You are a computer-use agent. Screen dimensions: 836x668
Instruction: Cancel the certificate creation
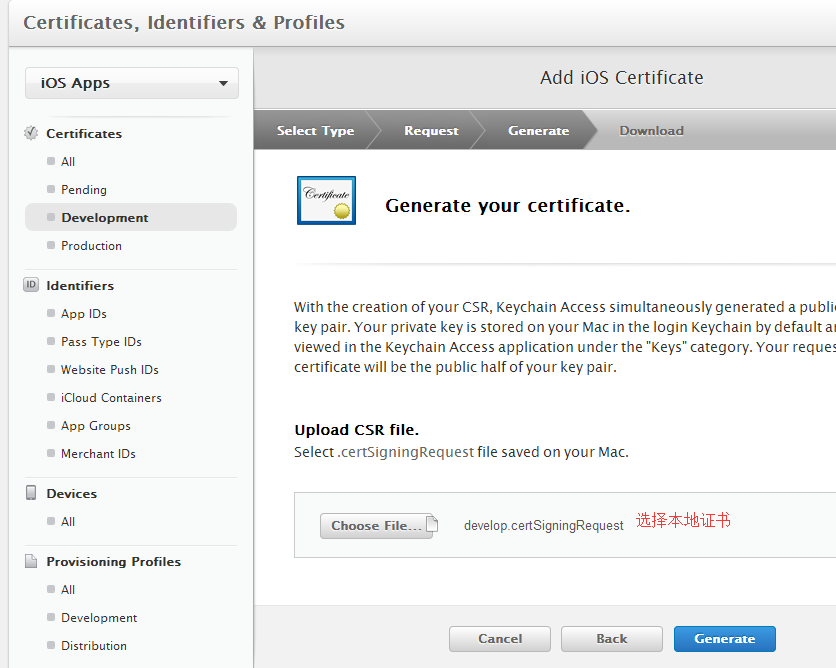tap(500, 638)
